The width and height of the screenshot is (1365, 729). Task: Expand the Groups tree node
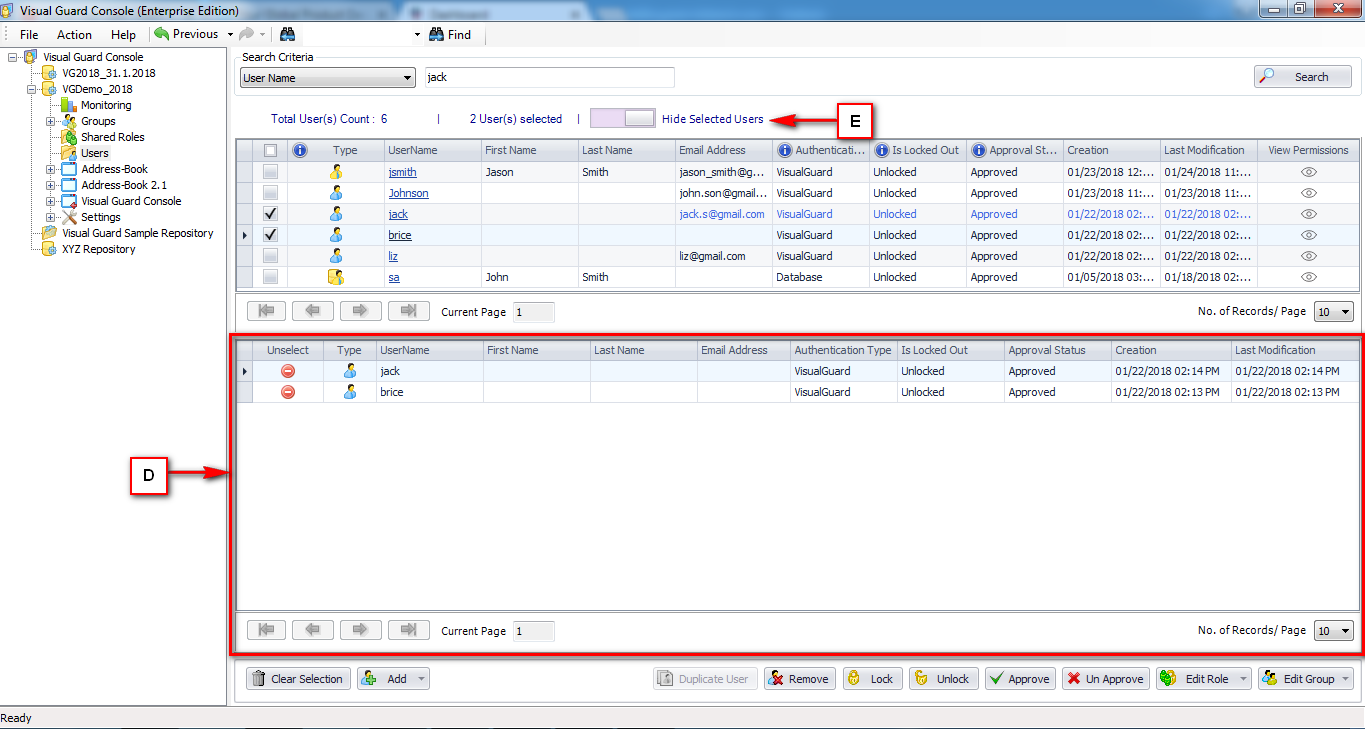point(51,121)
